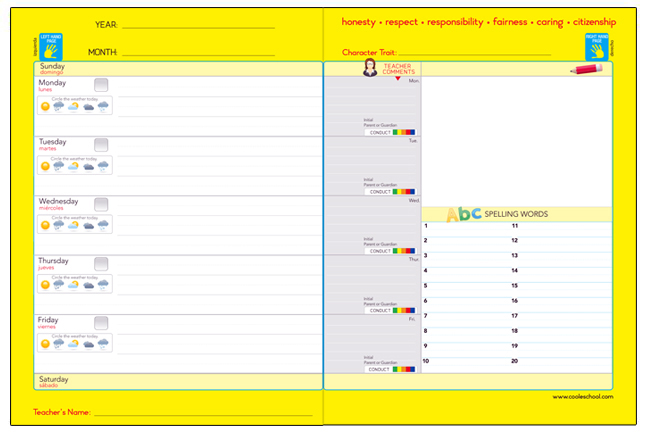Click Monday's conduct color scale
This screenshot has height=432, width=648.
[x=404, y=132]
